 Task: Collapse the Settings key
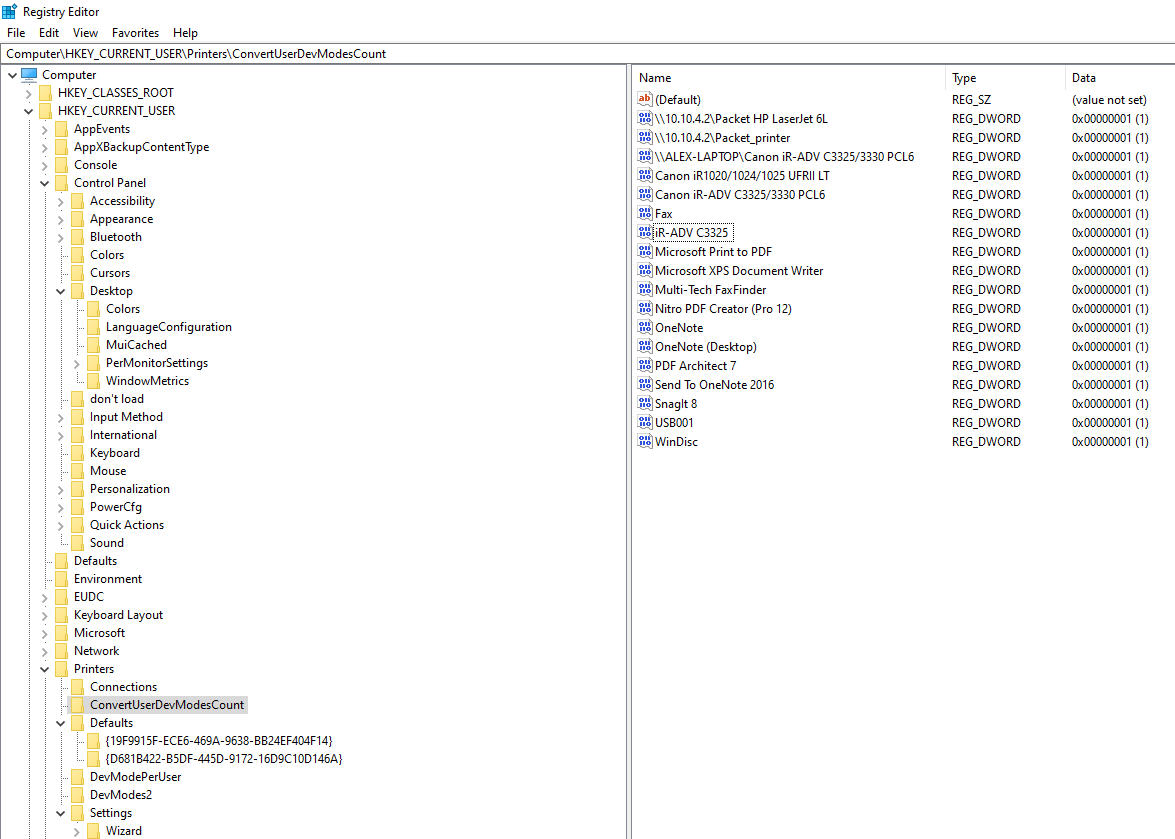pyautogui.click(x=61, y=813)
